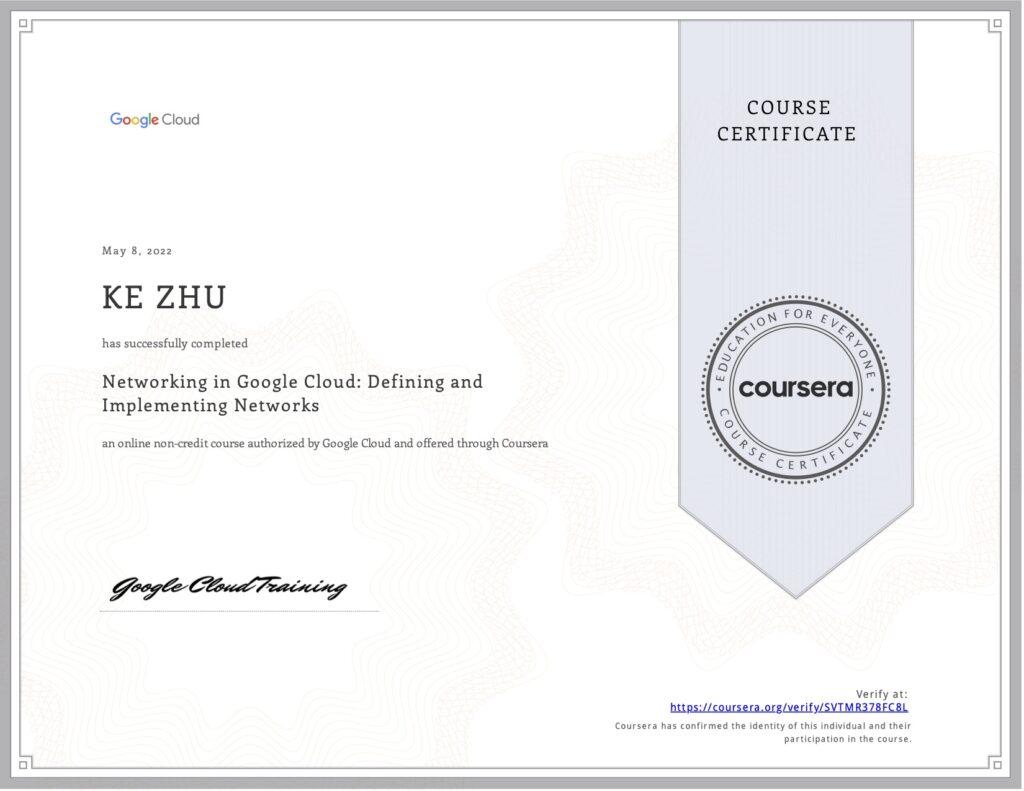This screenshot has width=1024, height=791.
Task: Click the 'an online non-credit course' line
Action: point(325,444)
